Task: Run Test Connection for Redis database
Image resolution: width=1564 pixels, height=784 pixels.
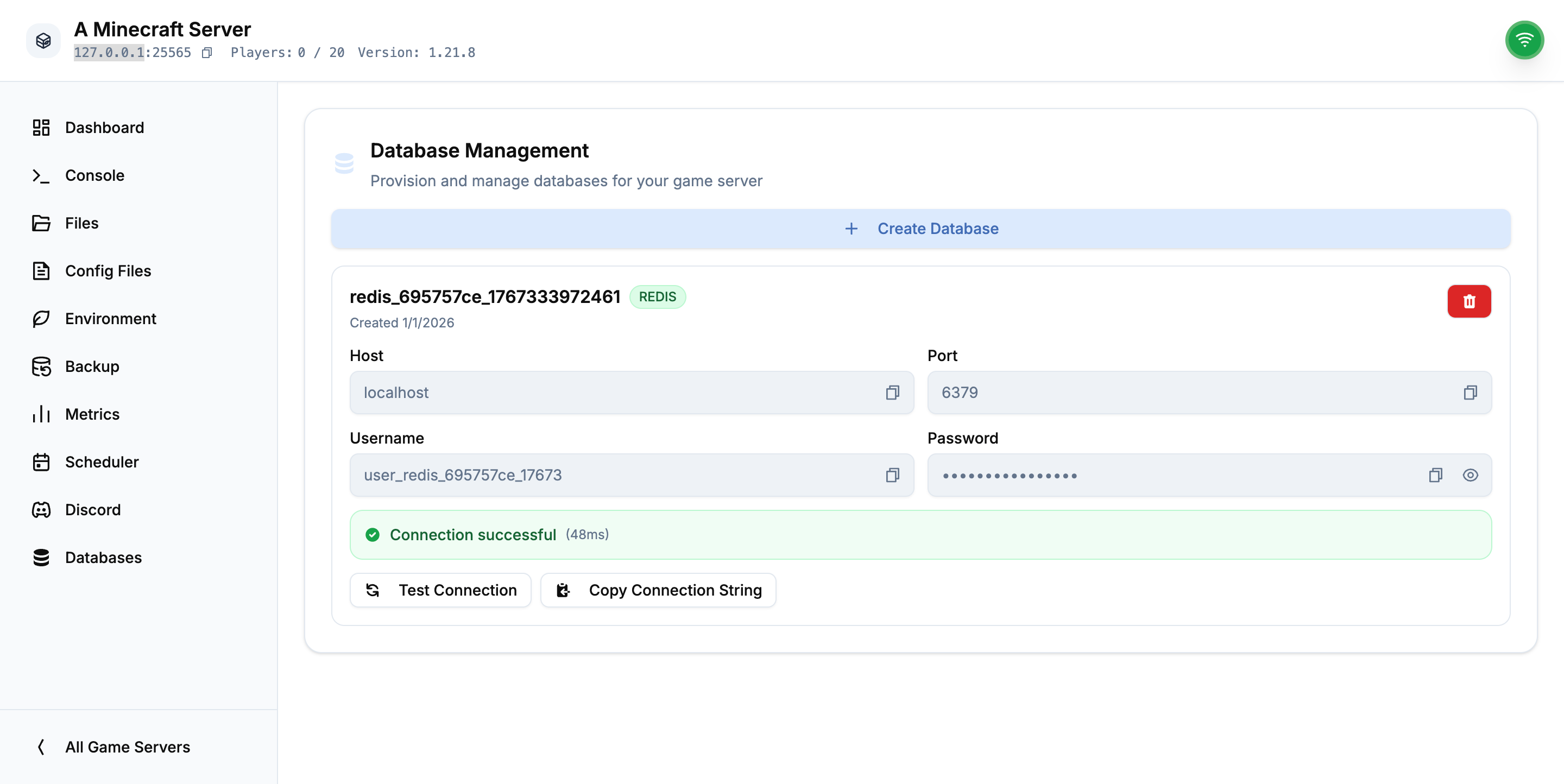Action: point(440,590)
